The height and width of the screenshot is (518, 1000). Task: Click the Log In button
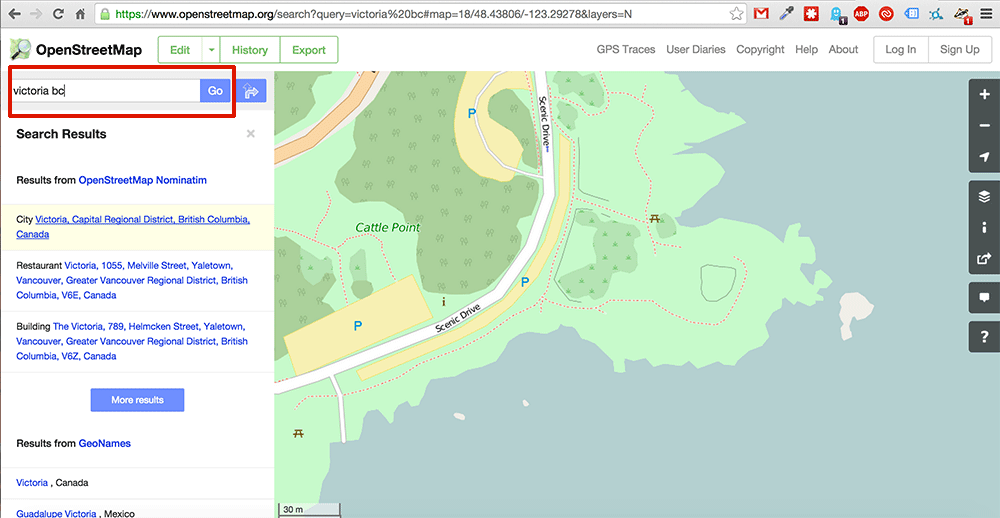coord(901,50)
